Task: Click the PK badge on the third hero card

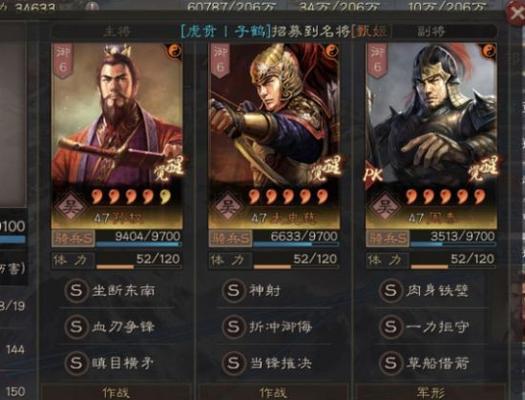Action: point(373,174)
